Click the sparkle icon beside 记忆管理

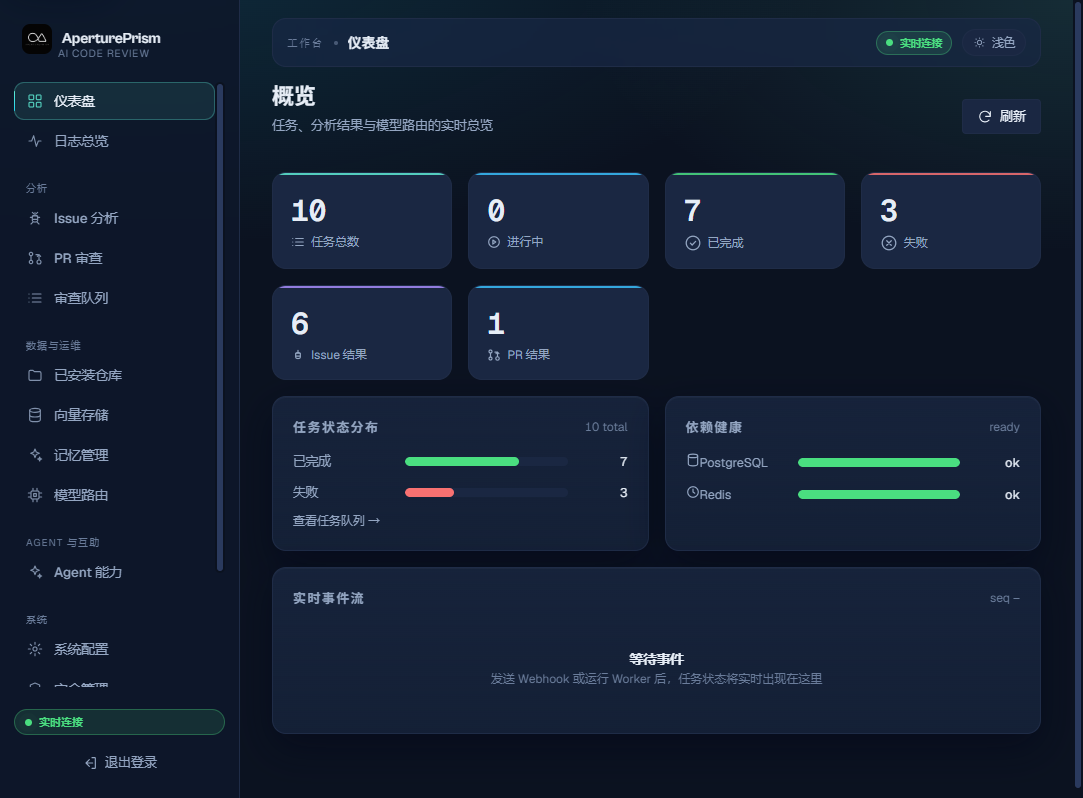pos(35,455)
